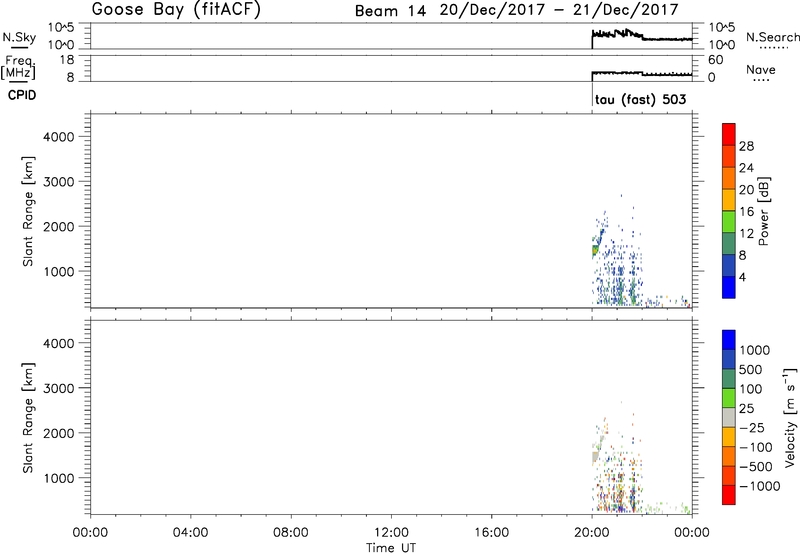Image resolution: width=800 pixels, height=554 pixels.
Task: Click the yellow-orange 16–20 dB Power swatch
Action: (729, 199)
